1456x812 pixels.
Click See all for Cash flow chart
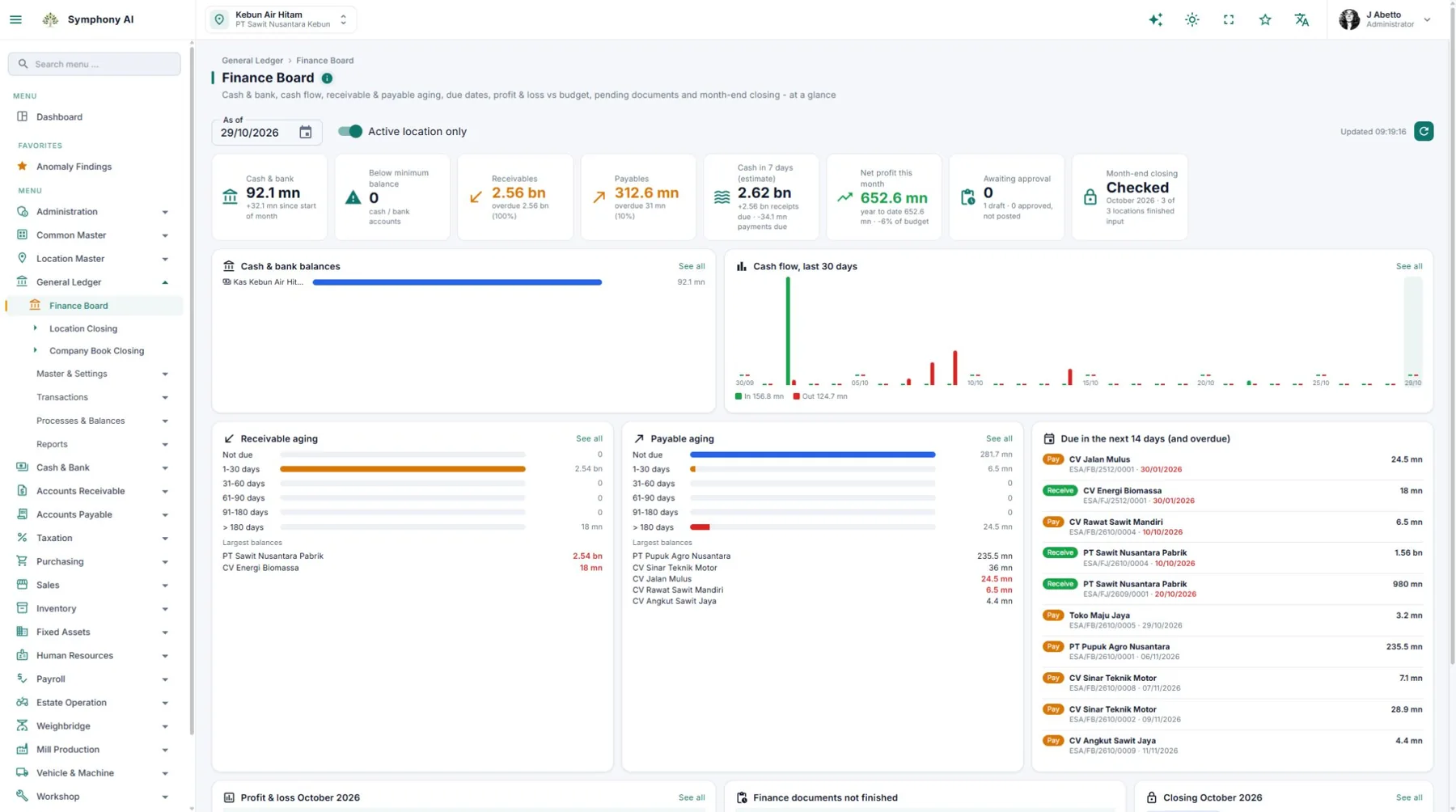(x=1409, y=266)
